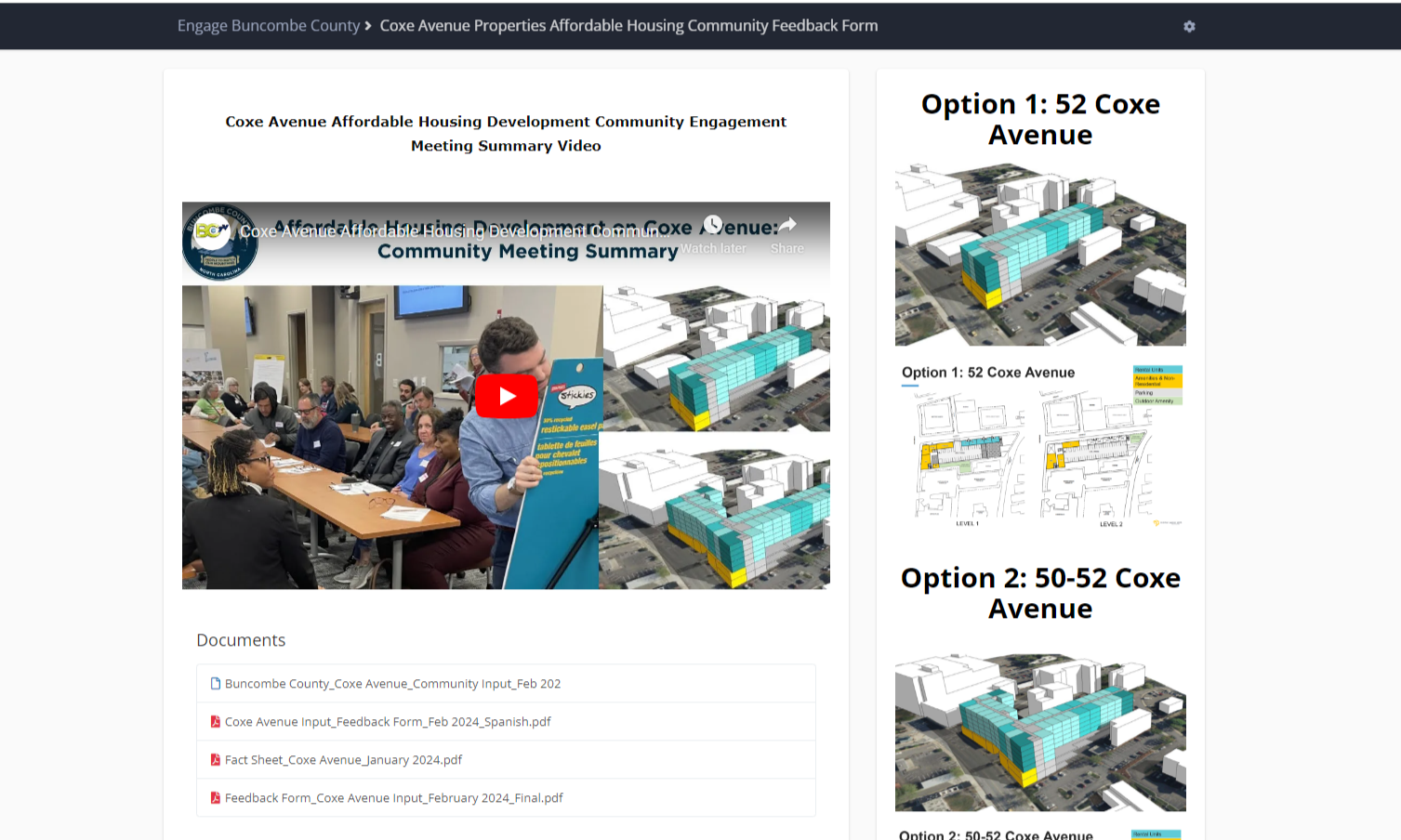Click the Option 1: 52 Coxe Avenue heading
This screenshot has width=1401, height=840.
(x=1040, y=119)
